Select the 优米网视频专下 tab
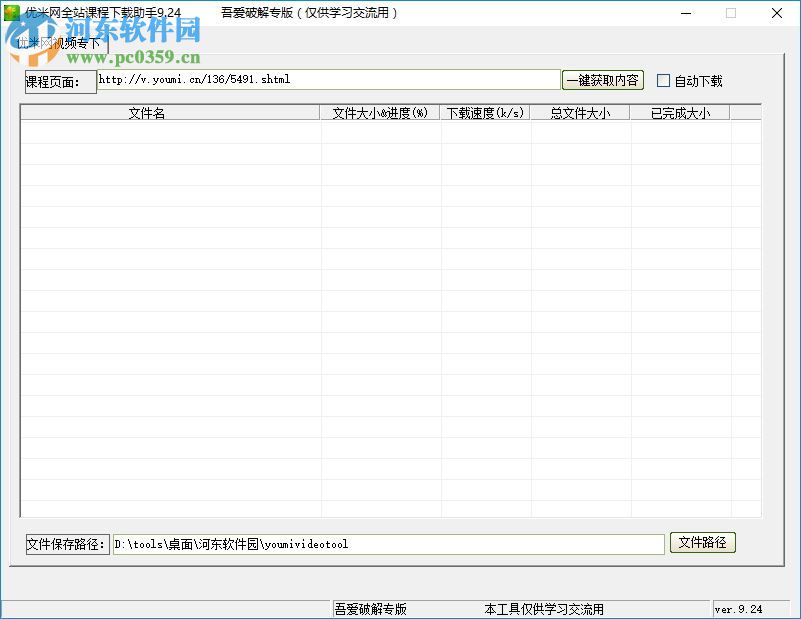 [x=57, y=44]
